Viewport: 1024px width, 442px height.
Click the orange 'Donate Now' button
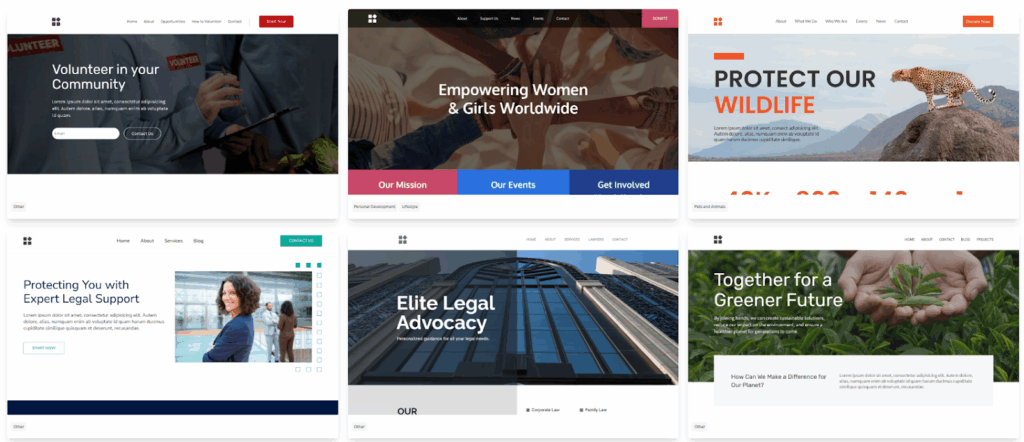(x=978, y=22)
